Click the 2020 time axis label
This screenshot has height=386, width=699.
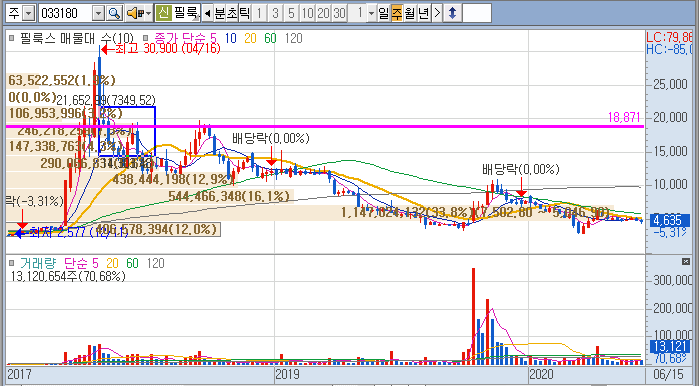[541, 374]
